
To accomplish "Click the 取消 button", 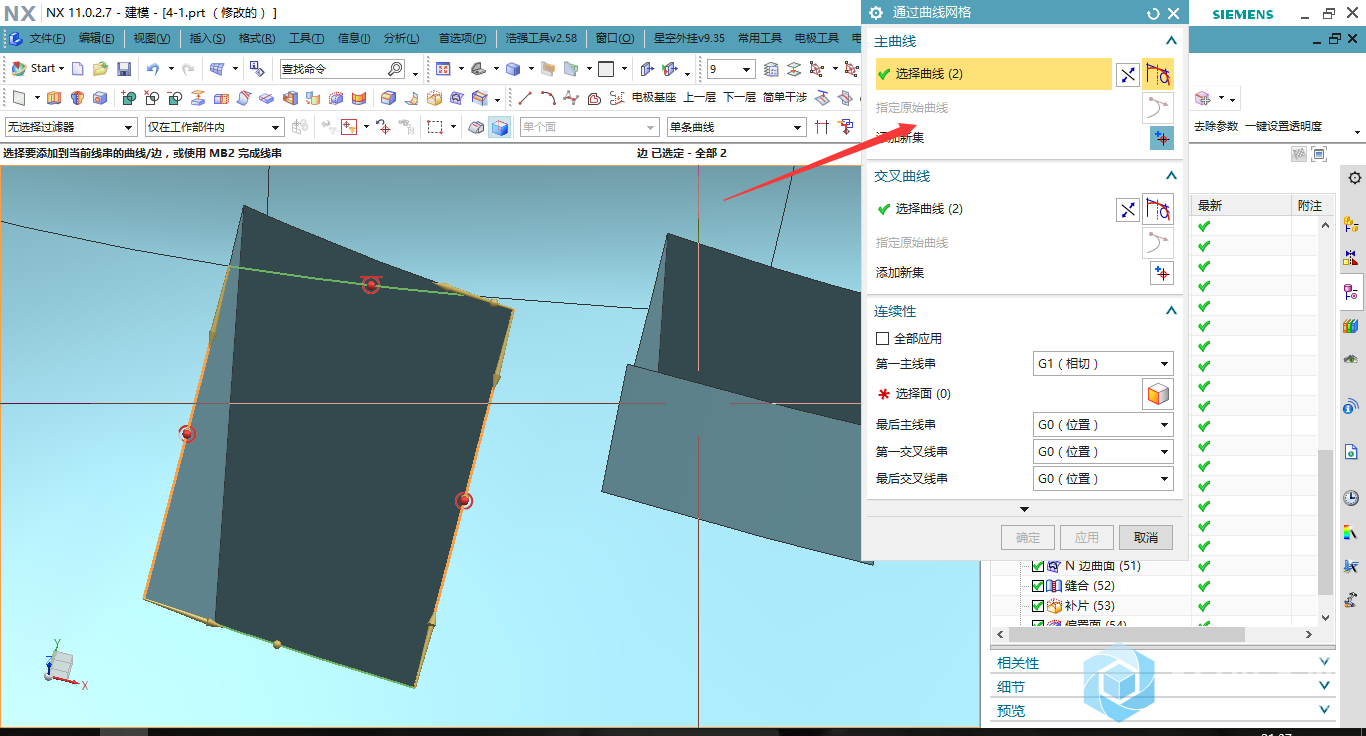I will click(1146, 538).
